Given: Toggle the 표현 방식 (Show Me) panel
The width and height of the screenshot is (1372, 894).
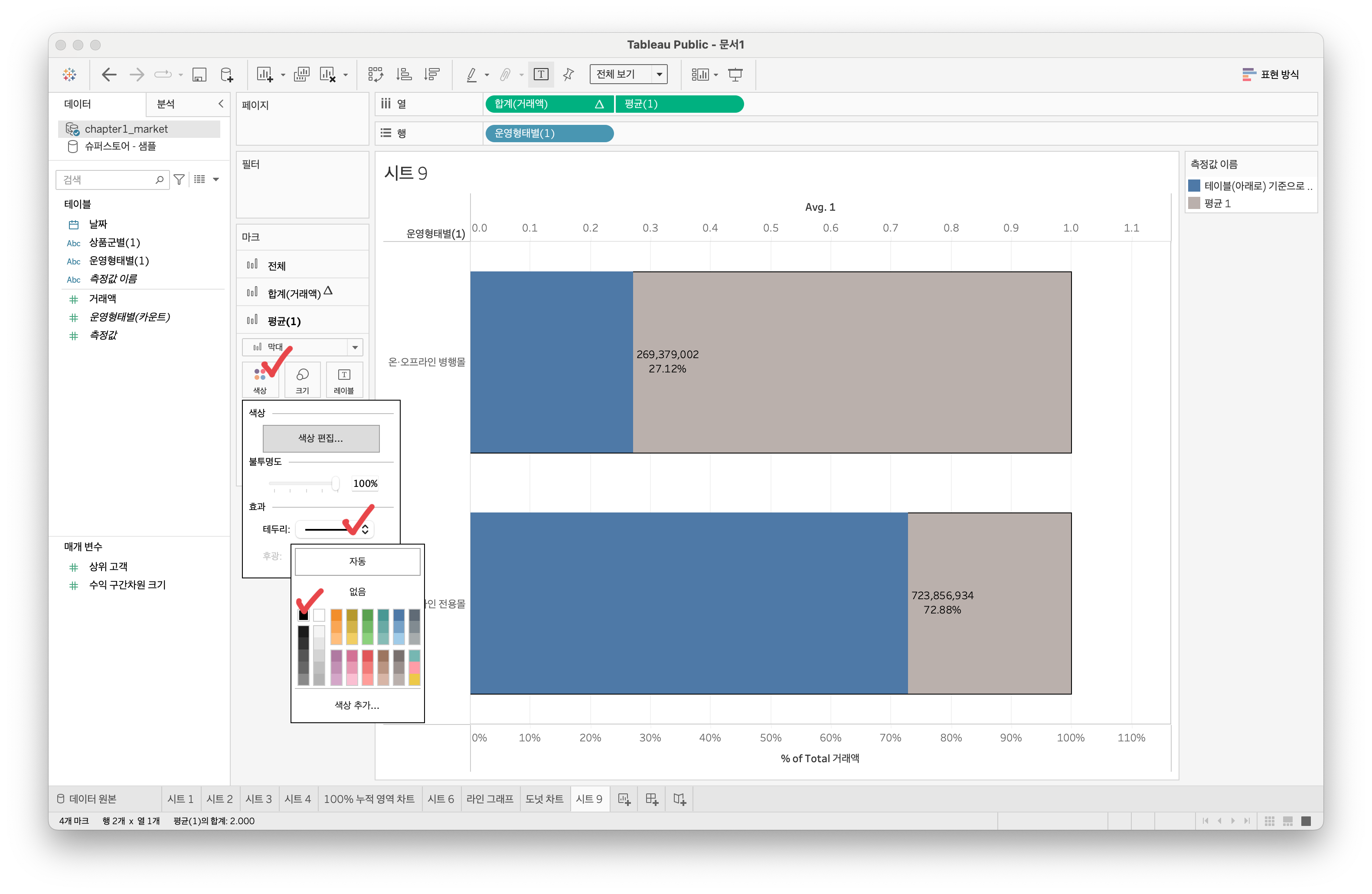Looking at the screenshot, I should click(1270, 75).
